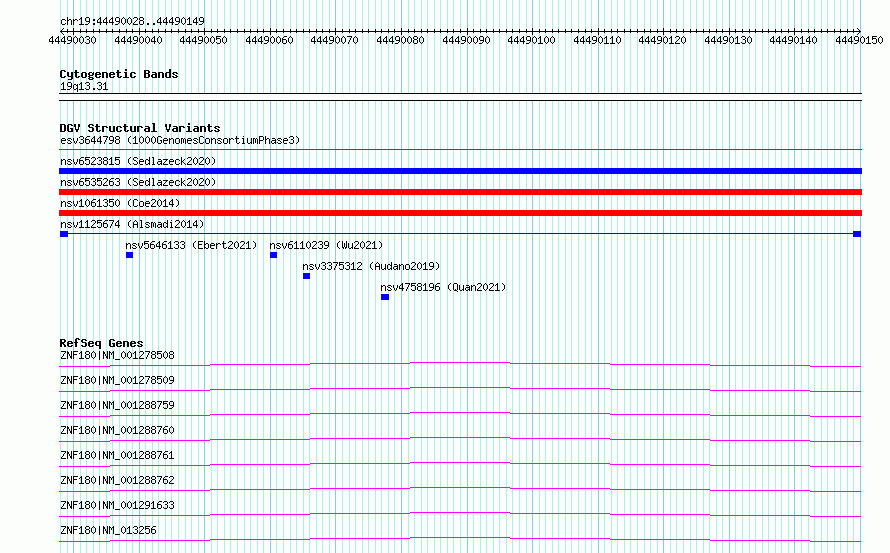The width and height of the screenshot is (890, 553).
Task: Click ZNF180|NM_001288760 transcript label
Action: pos(117,430)
